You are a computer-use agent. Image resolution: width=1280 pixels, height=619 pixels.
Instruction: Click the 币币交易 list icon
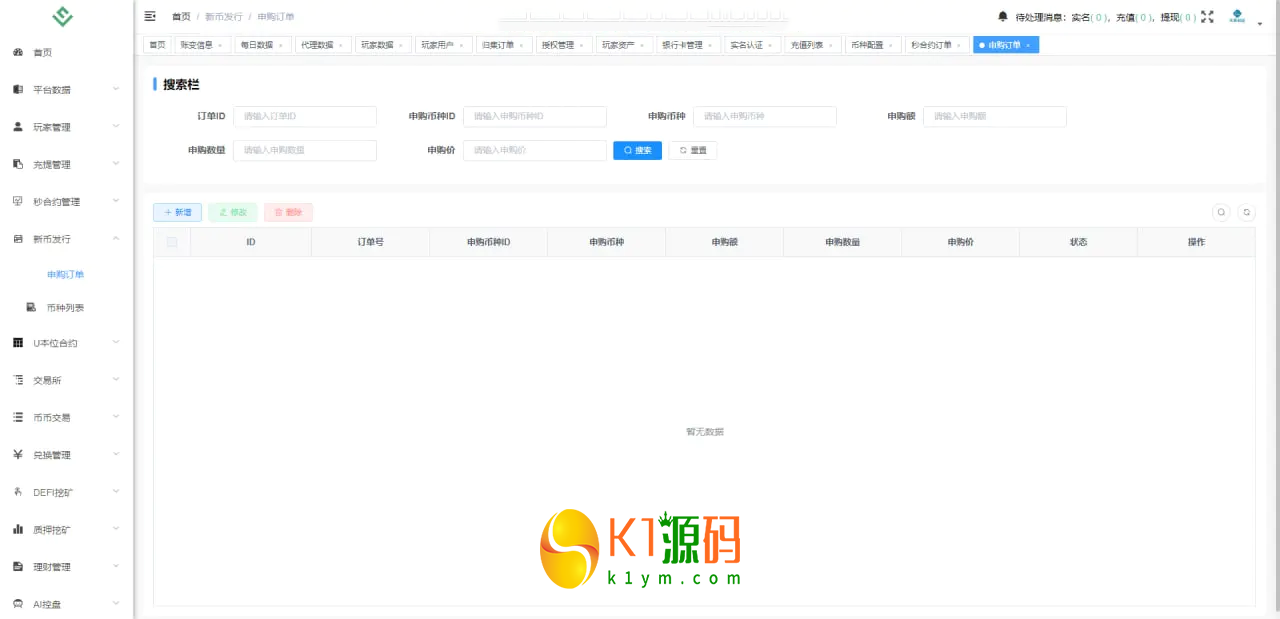click(18, 417)
